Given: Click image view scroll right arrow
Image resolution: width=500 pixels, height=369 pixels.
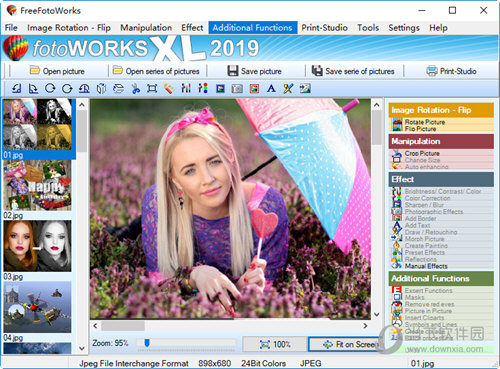Looking at the screenshot, I should 365,326.
